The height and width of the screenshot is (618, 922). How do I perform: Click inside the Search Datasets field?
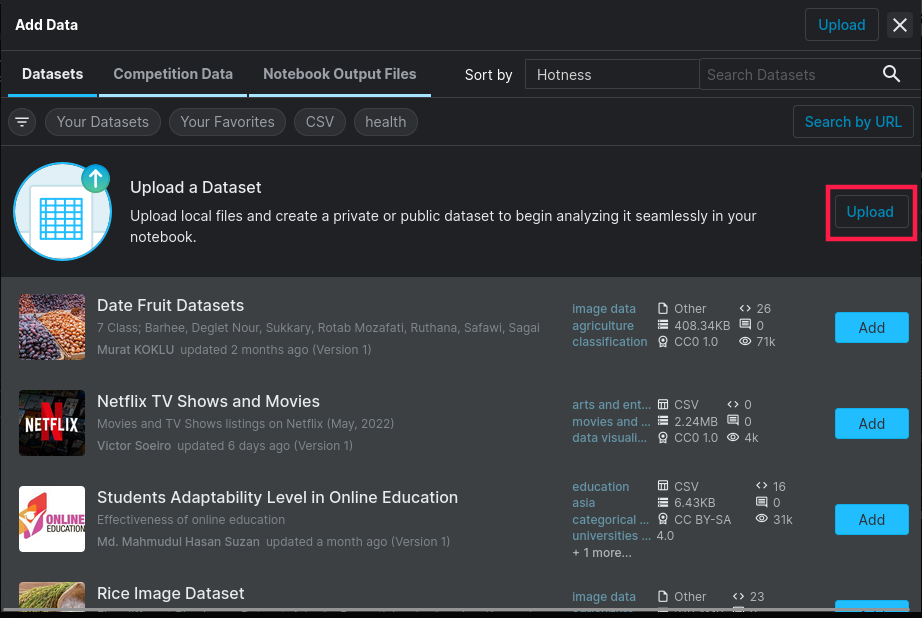click(790, 74)
